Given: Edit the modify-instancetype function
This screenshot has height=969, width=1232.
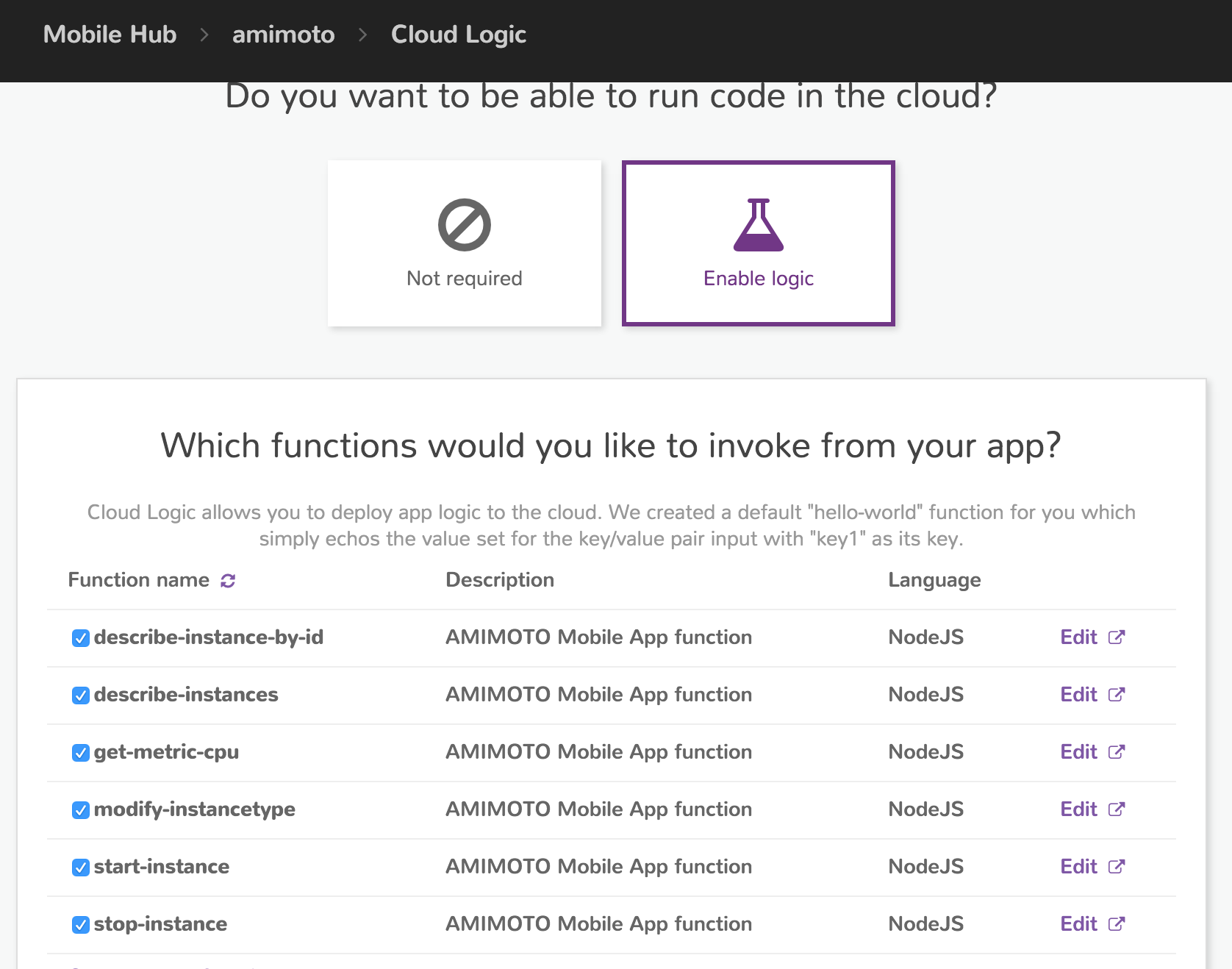Looking at the screenshot, I should (1078, 809).
